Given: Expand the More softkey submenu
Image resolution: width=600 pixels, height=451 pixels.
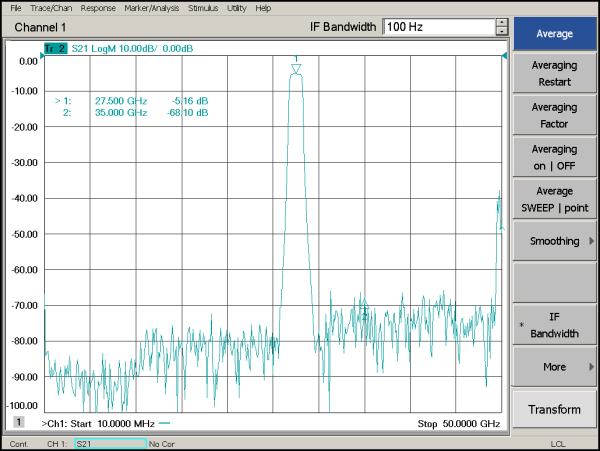Looking at the screenshot, I should [554, 367].
